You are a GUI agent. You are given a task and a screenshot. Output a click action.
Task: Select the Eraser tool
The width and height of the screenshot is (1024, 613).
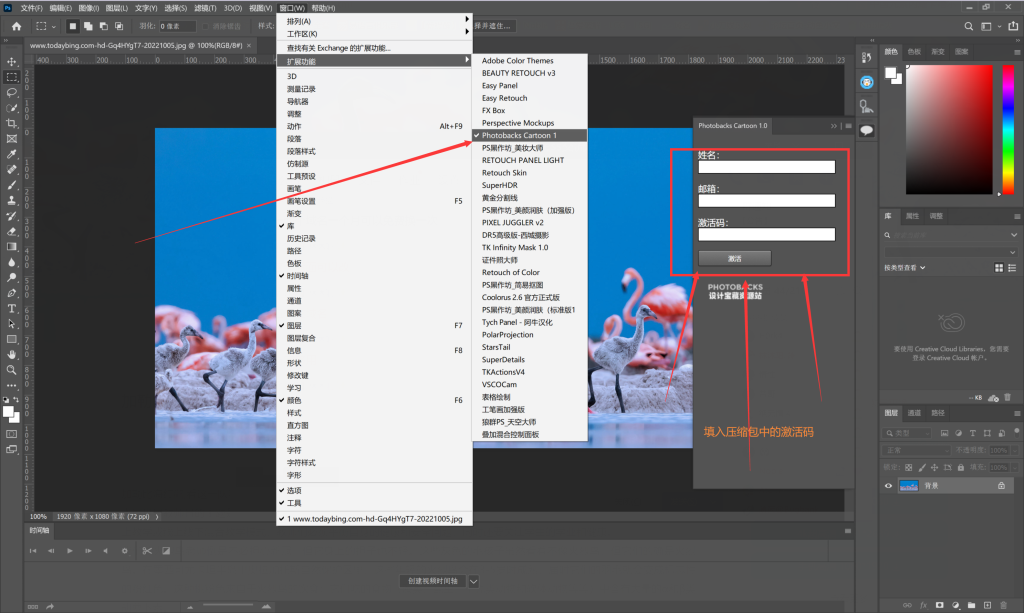12,231
